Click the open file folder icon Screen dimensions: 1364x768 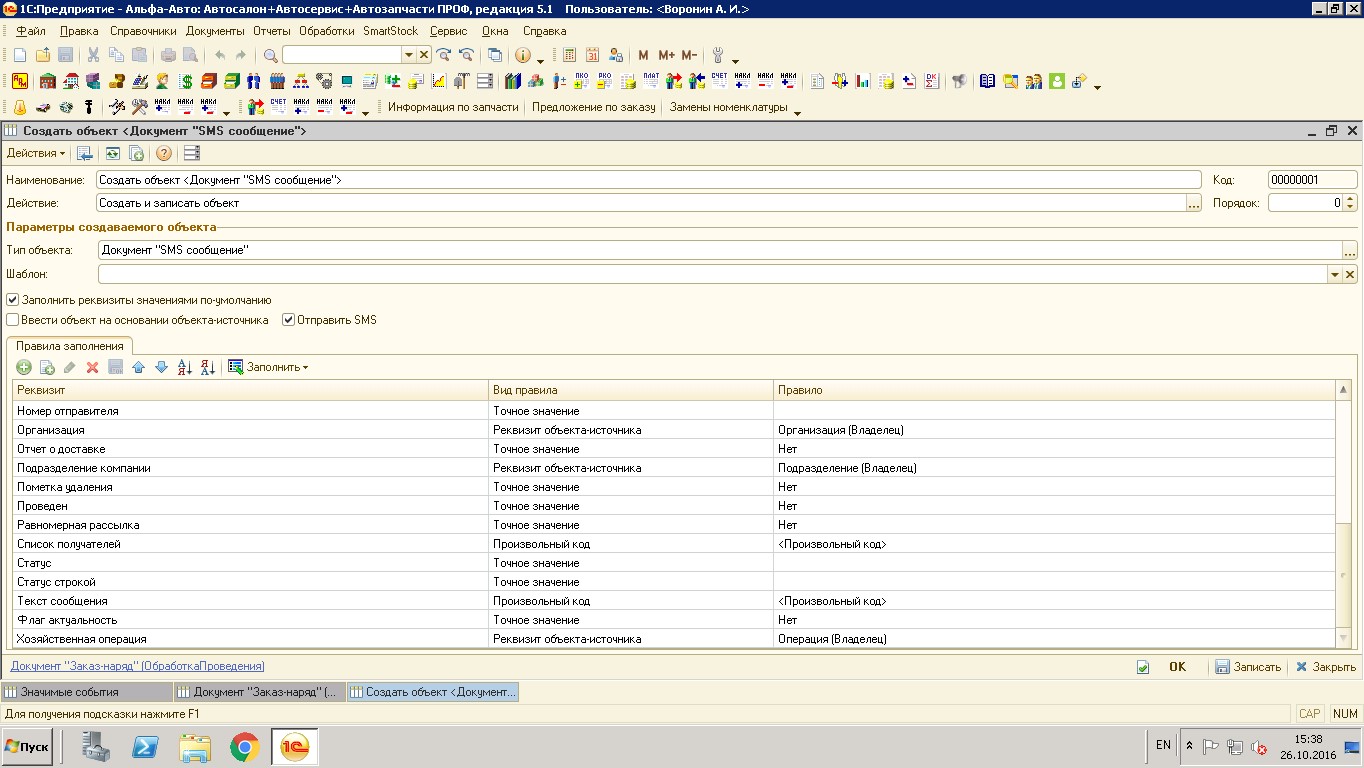pos(43,55)
